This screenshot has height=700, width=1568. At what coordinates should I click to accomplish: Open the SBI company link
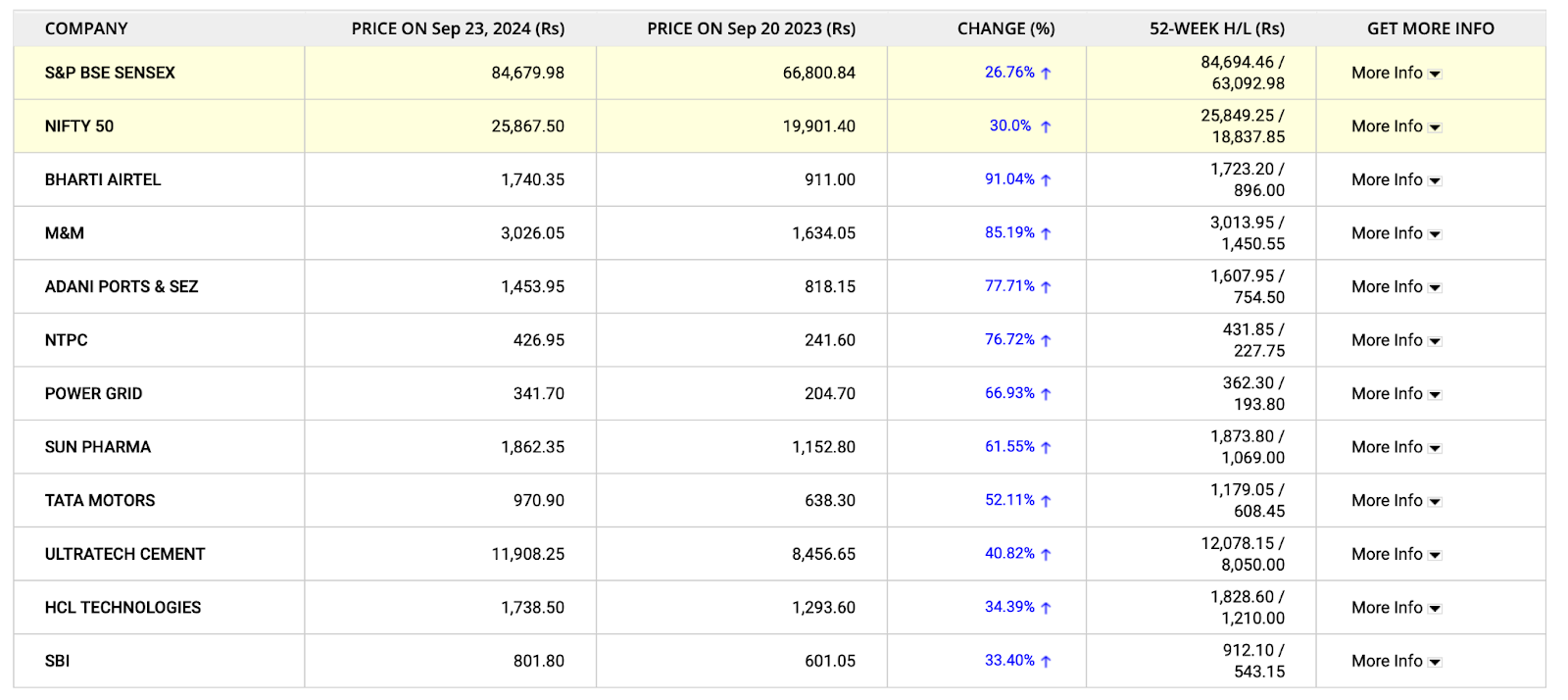pyautogui.click(x=57, y=661)
